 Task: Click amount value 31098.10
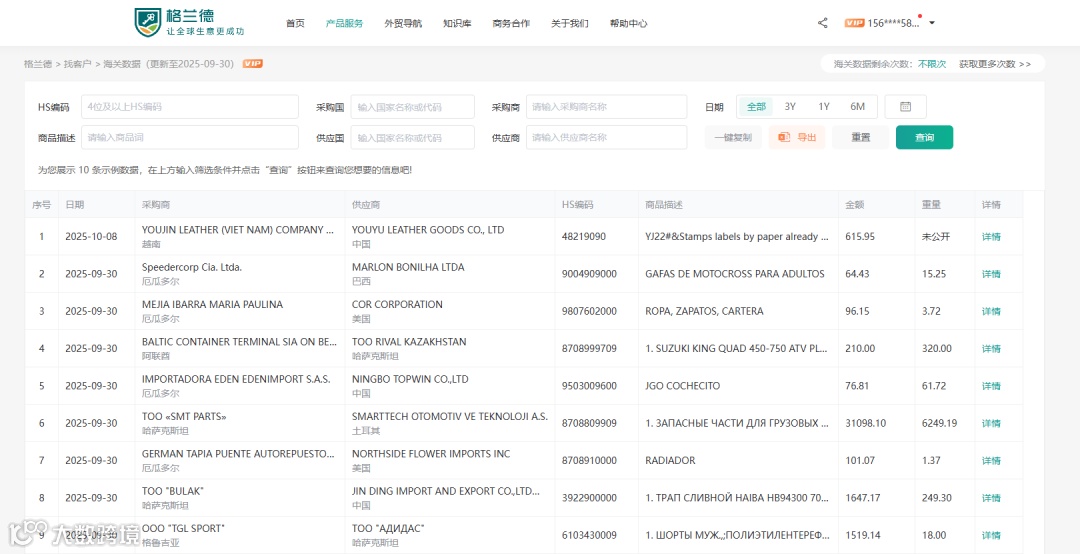(866, 423)
